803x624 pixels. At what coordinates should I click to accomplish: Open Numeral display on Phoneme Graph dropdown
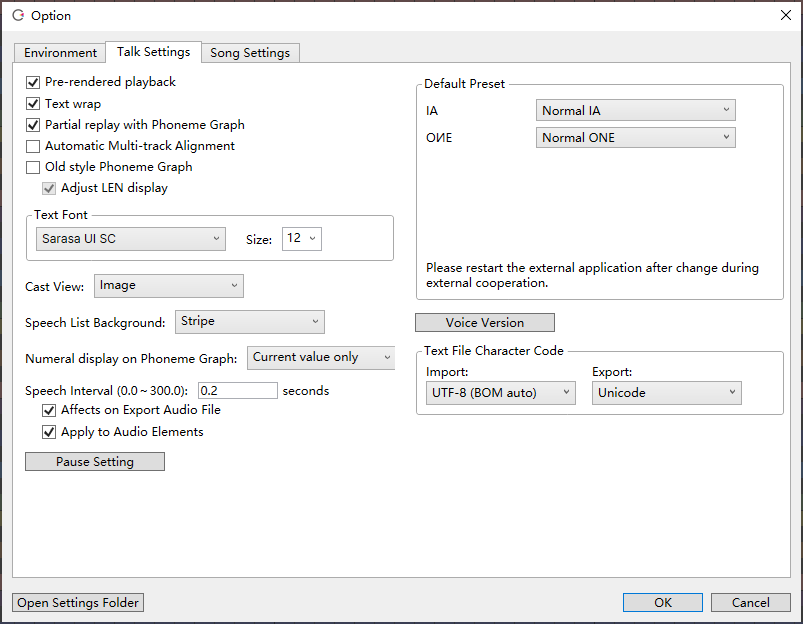point(321,358)
